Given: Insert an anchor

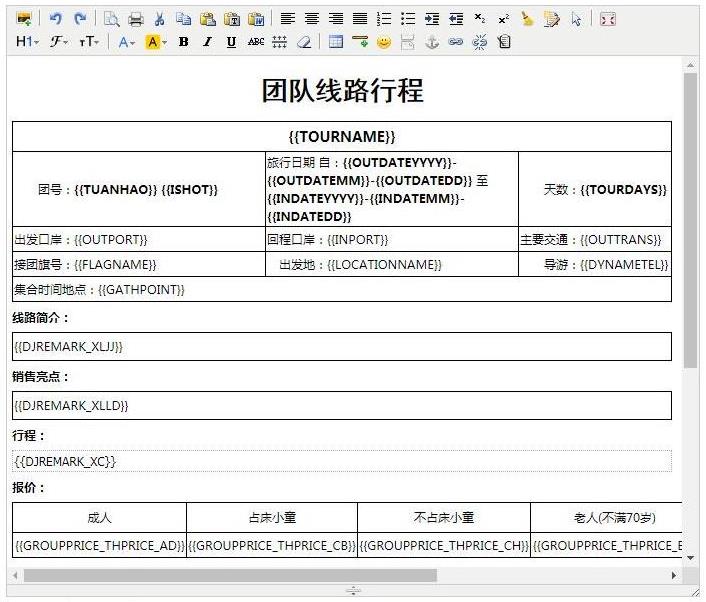Looking at the screenshot, I should [x=432, y=42].
